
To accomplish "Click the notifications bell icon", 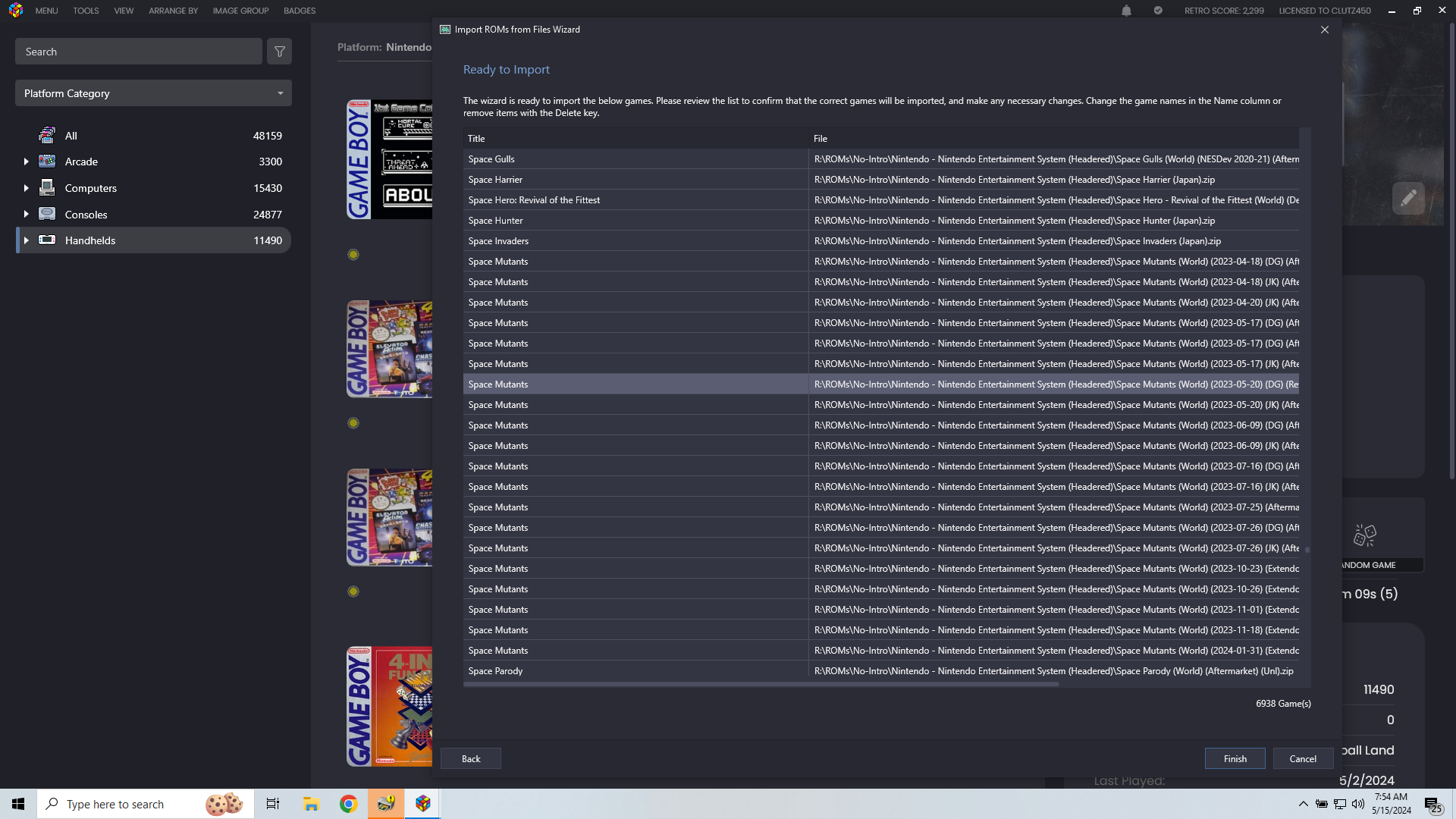I will pos(1126,11).
